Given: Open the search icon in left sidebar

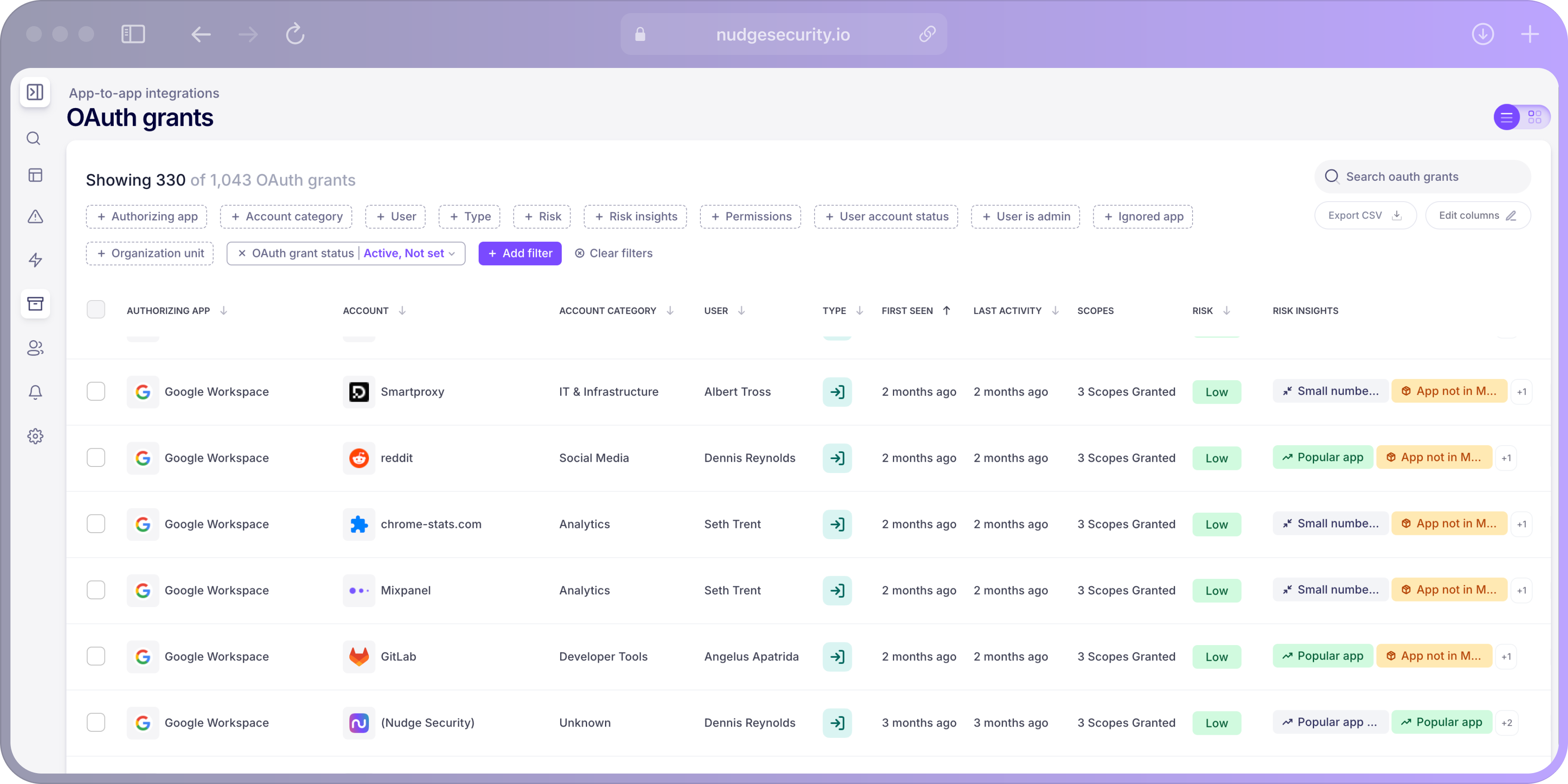Looking at the screenshot, I should coord(34,139).
